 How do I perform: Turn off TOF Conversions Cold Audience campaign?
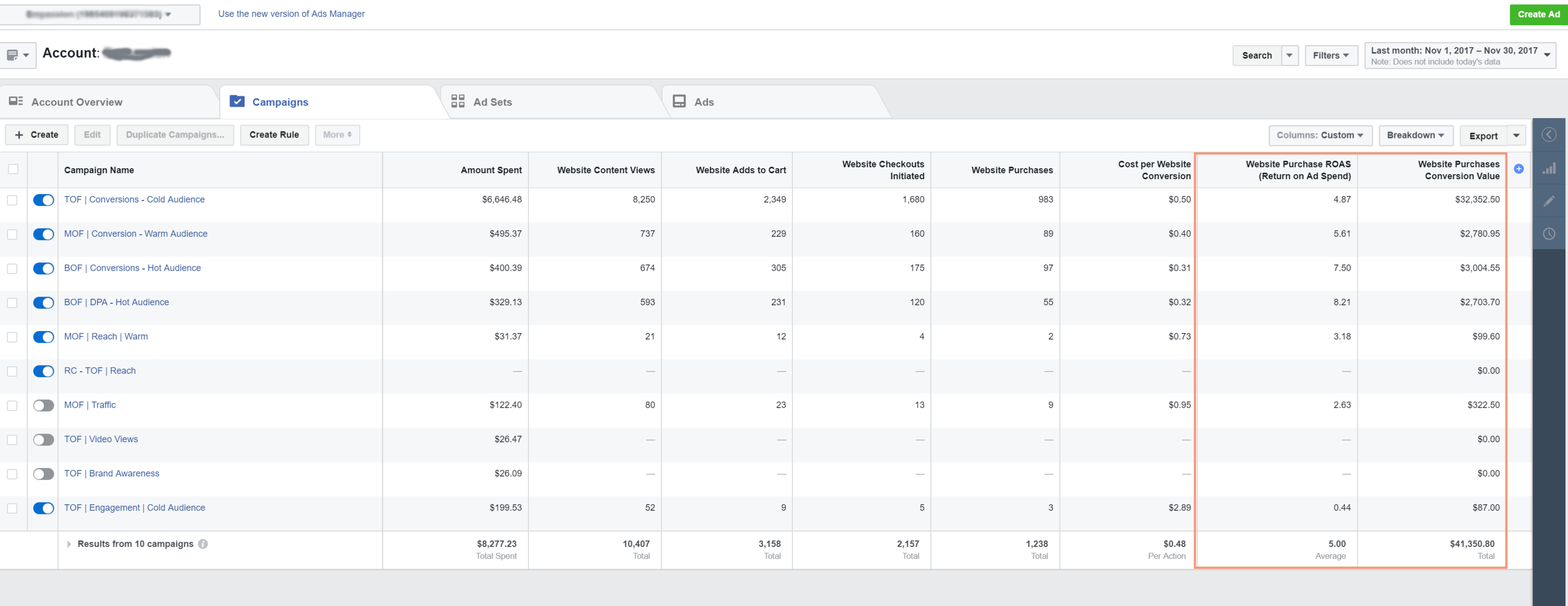(43, 200)
